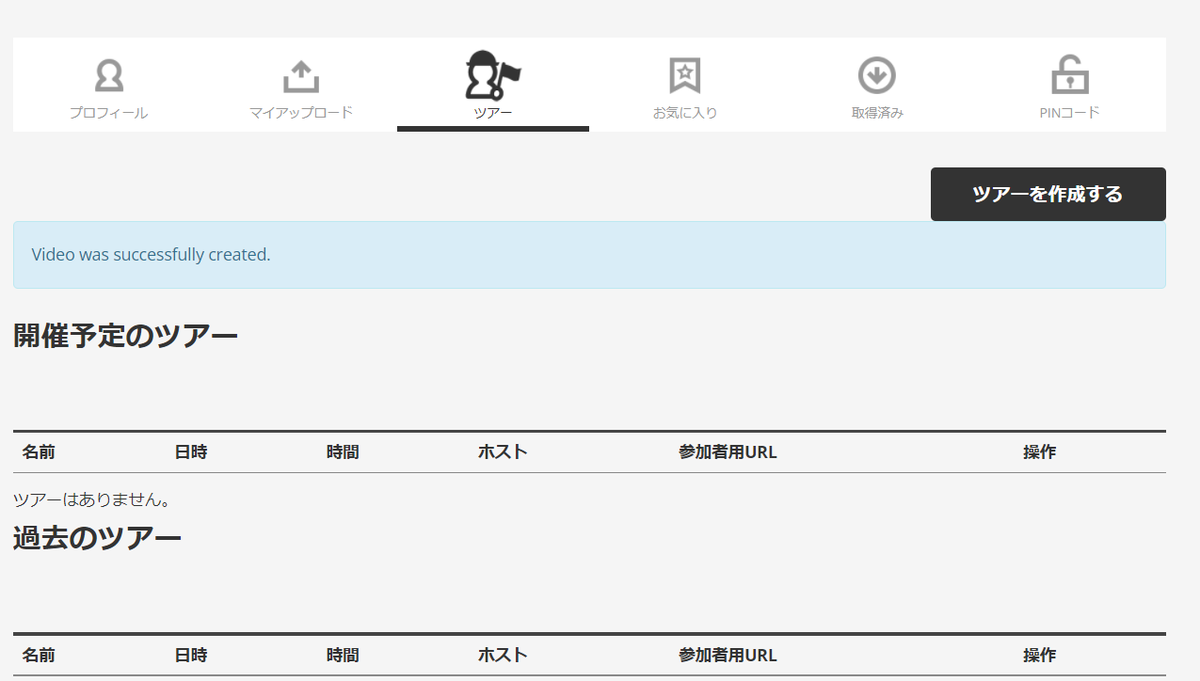Click the 開催予定のツアー heading
The height and width of the screenshot is (681, 1200).
(126, 336)
